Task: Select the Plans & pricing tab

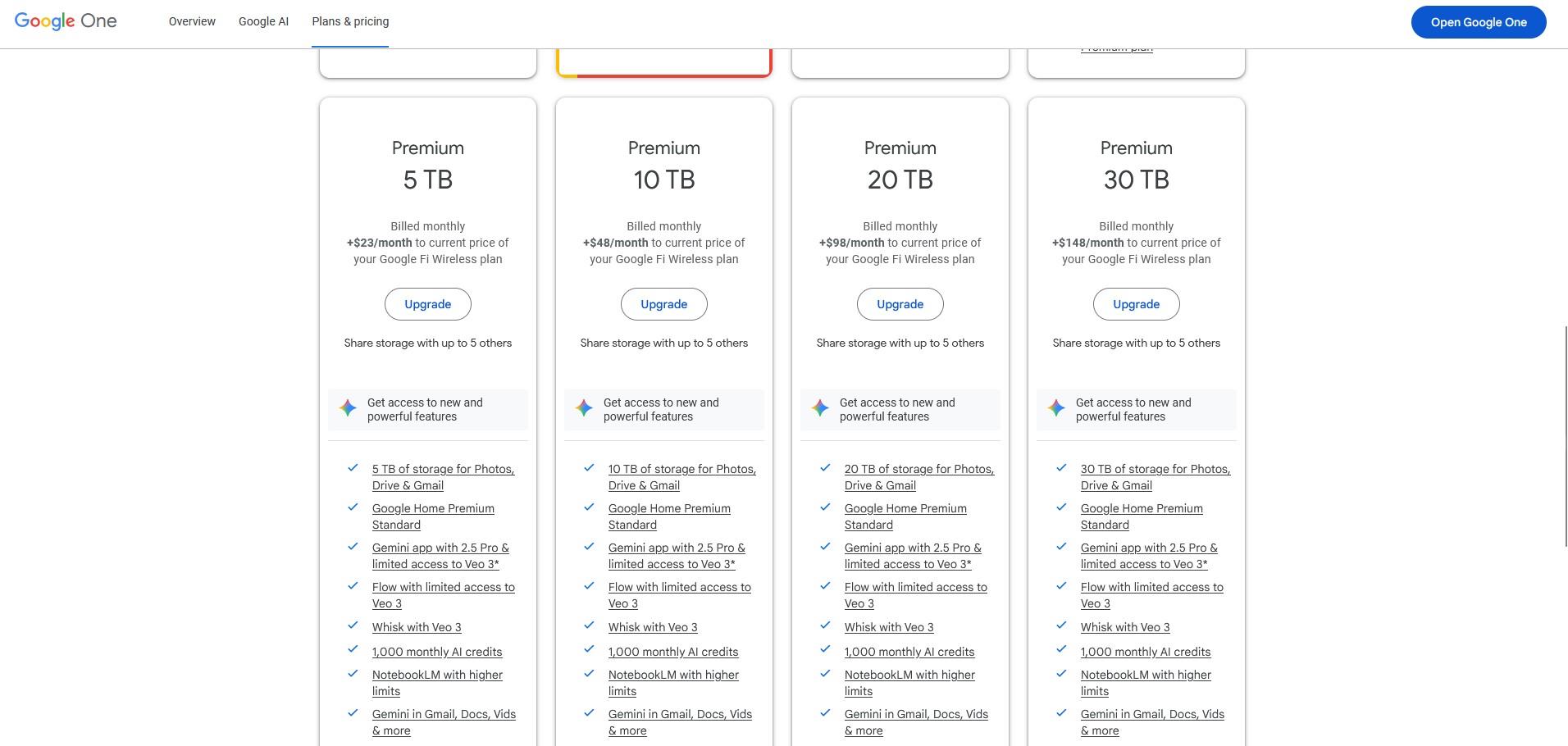Action: (x=350, y=21)
